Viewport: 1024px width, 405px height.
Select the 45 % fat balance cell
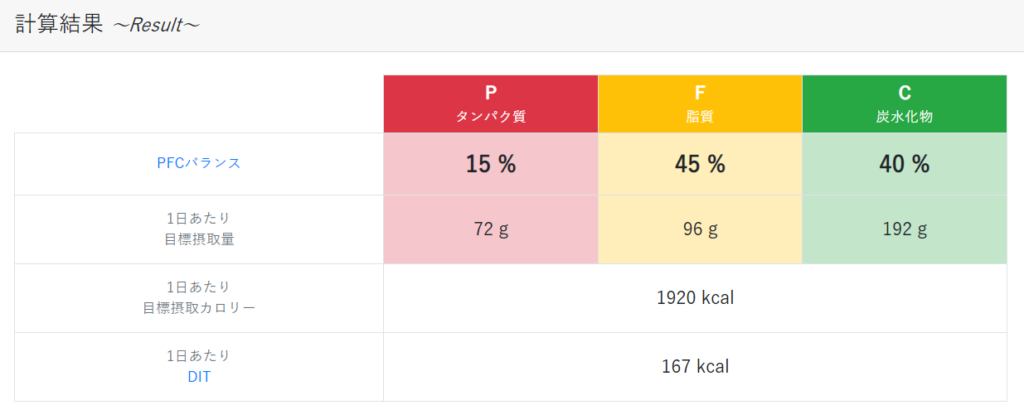tap(700, 164)
